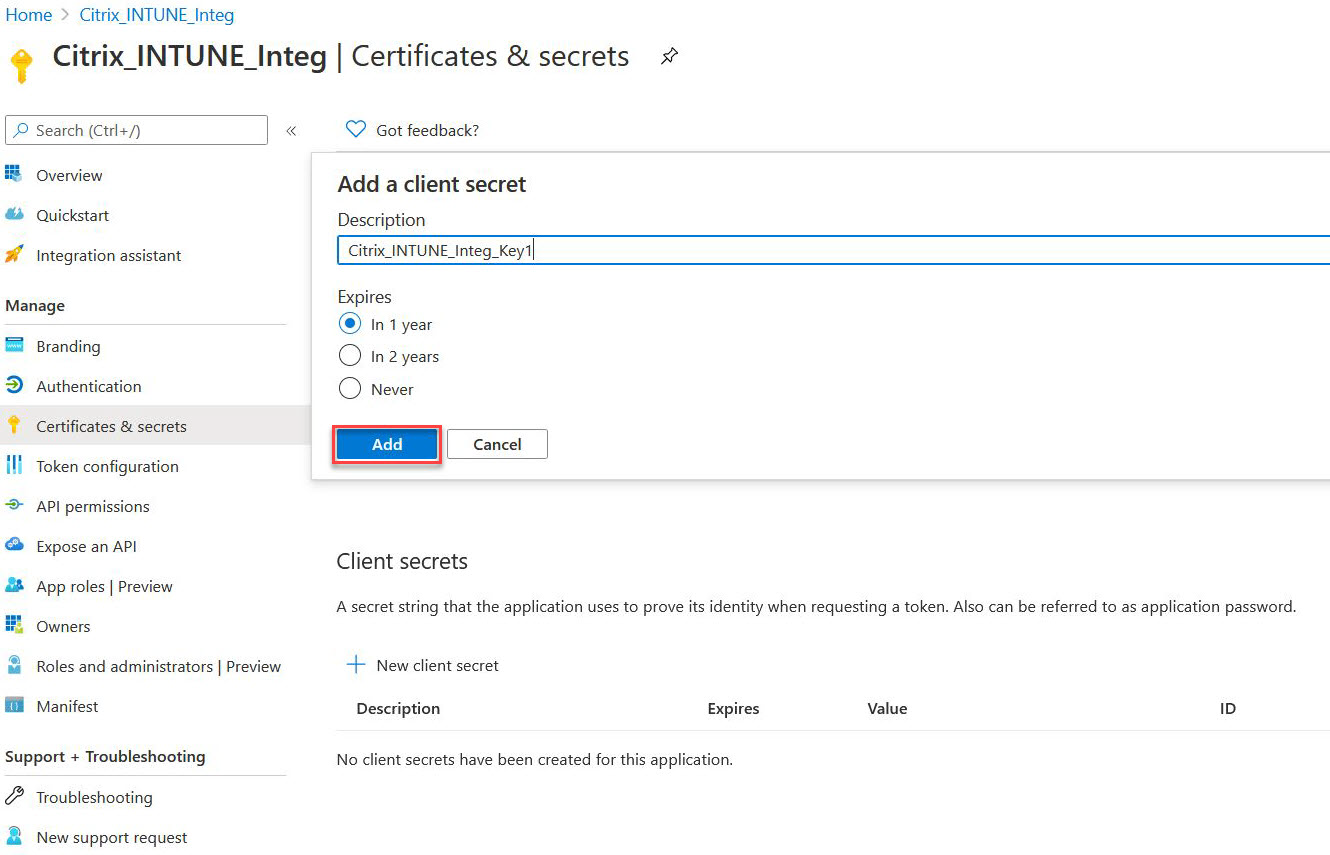Click the API permissions icon
Image resolution: width=1330 pixels, height=855 pixels.
14,506
